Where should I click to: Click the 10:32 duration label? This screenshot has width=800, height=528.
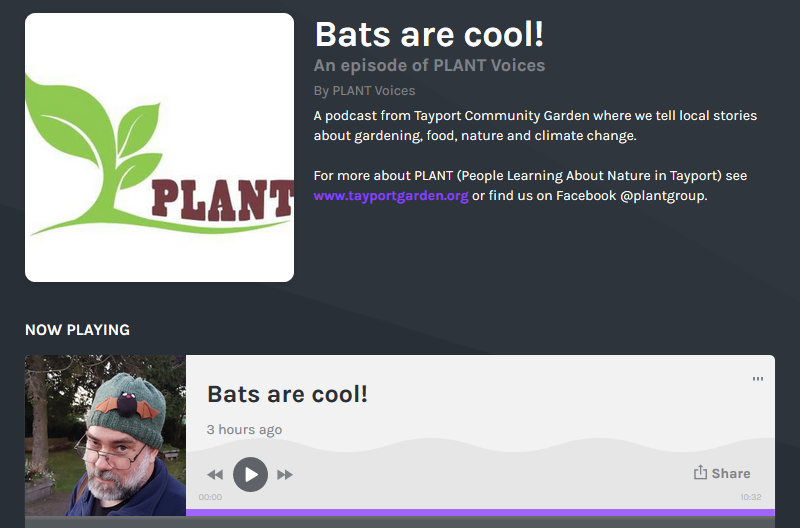[751, 497]
